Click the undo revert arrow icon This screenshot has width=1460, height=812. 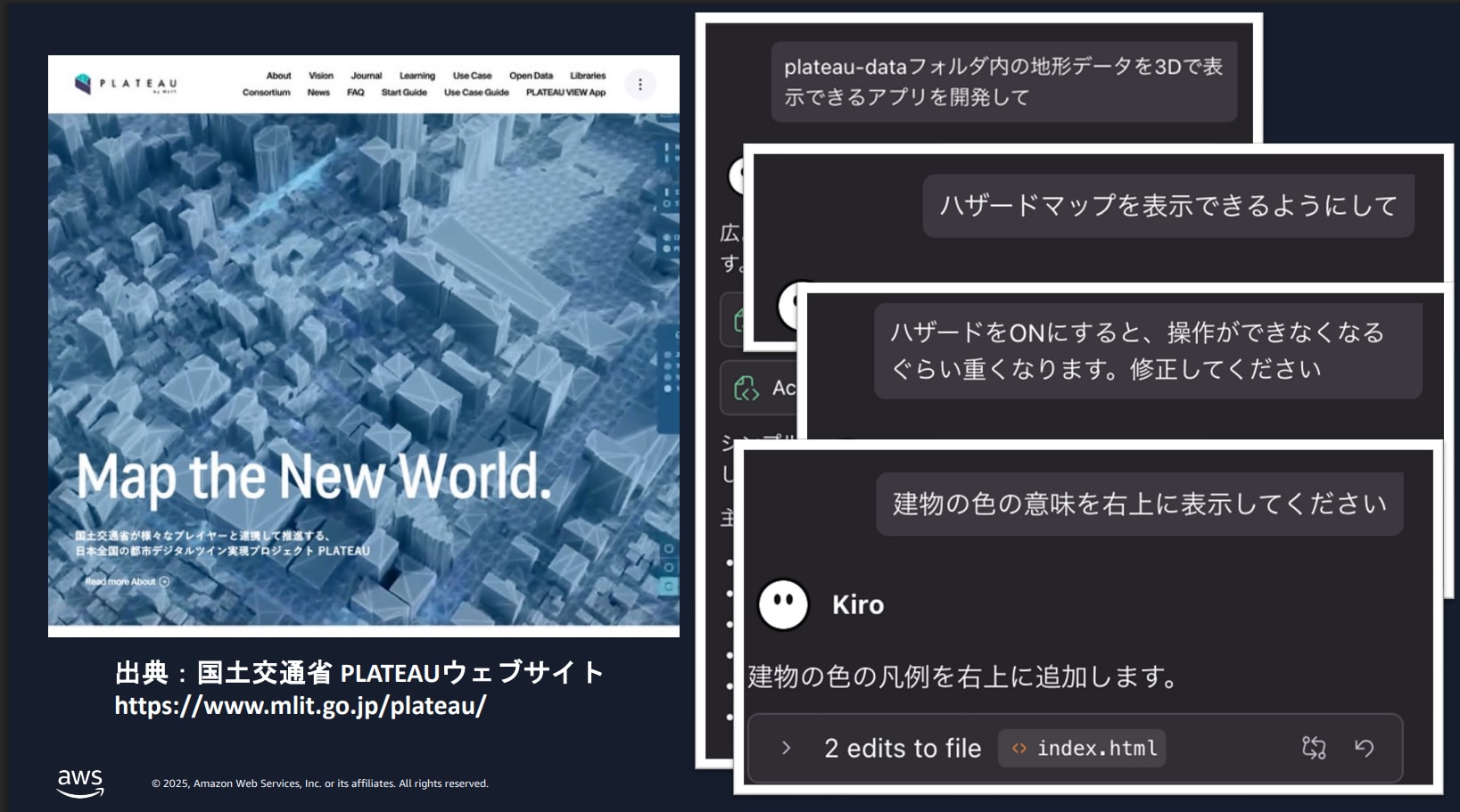tap(1365, 748)
